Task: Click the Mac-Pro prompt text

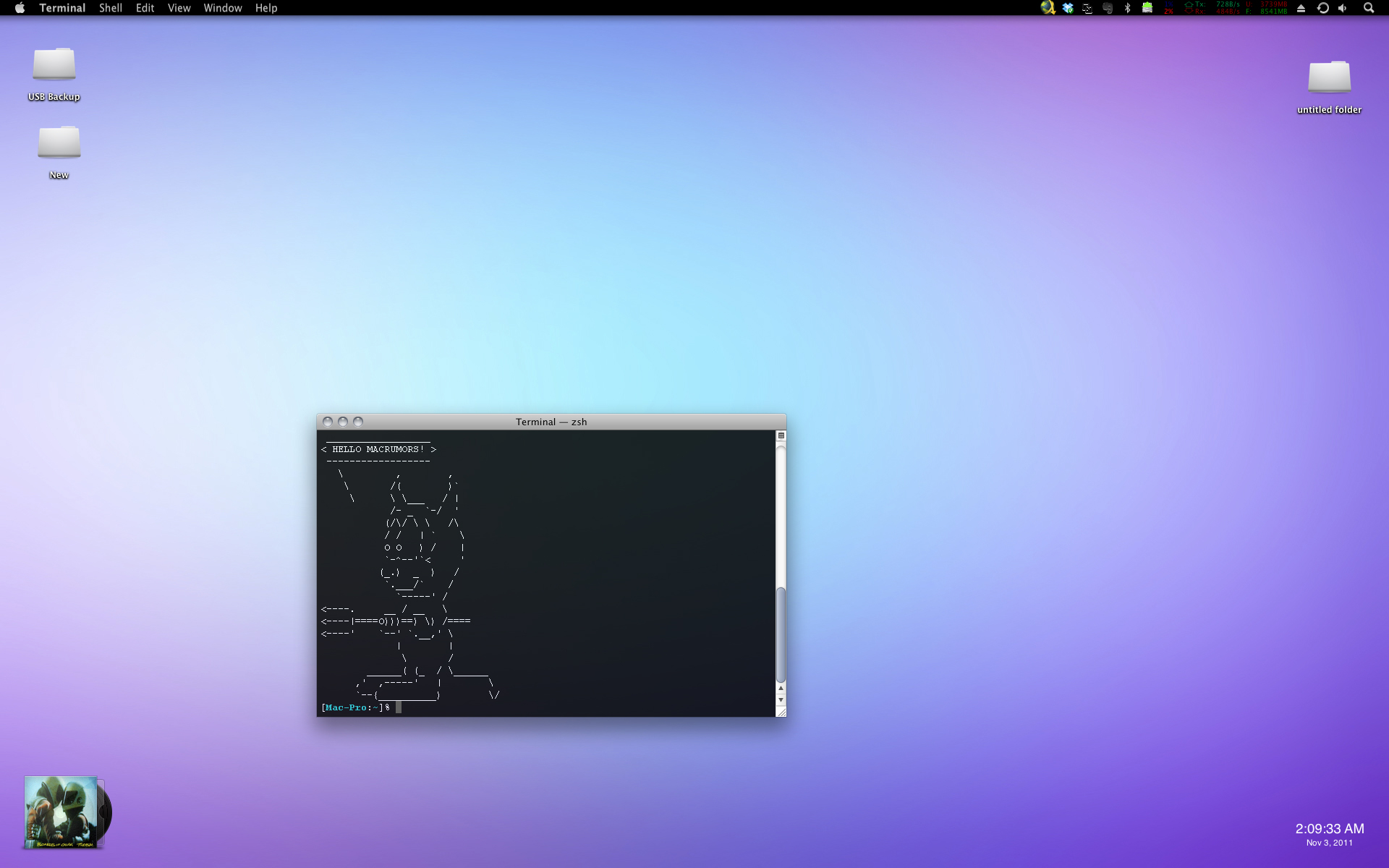Action: click(x=346, y=707)
